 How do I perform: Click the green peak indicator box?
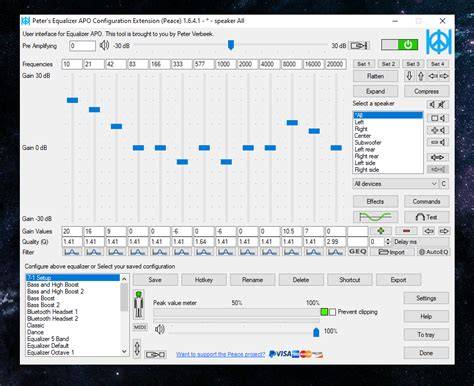click(x=324, y=312)
